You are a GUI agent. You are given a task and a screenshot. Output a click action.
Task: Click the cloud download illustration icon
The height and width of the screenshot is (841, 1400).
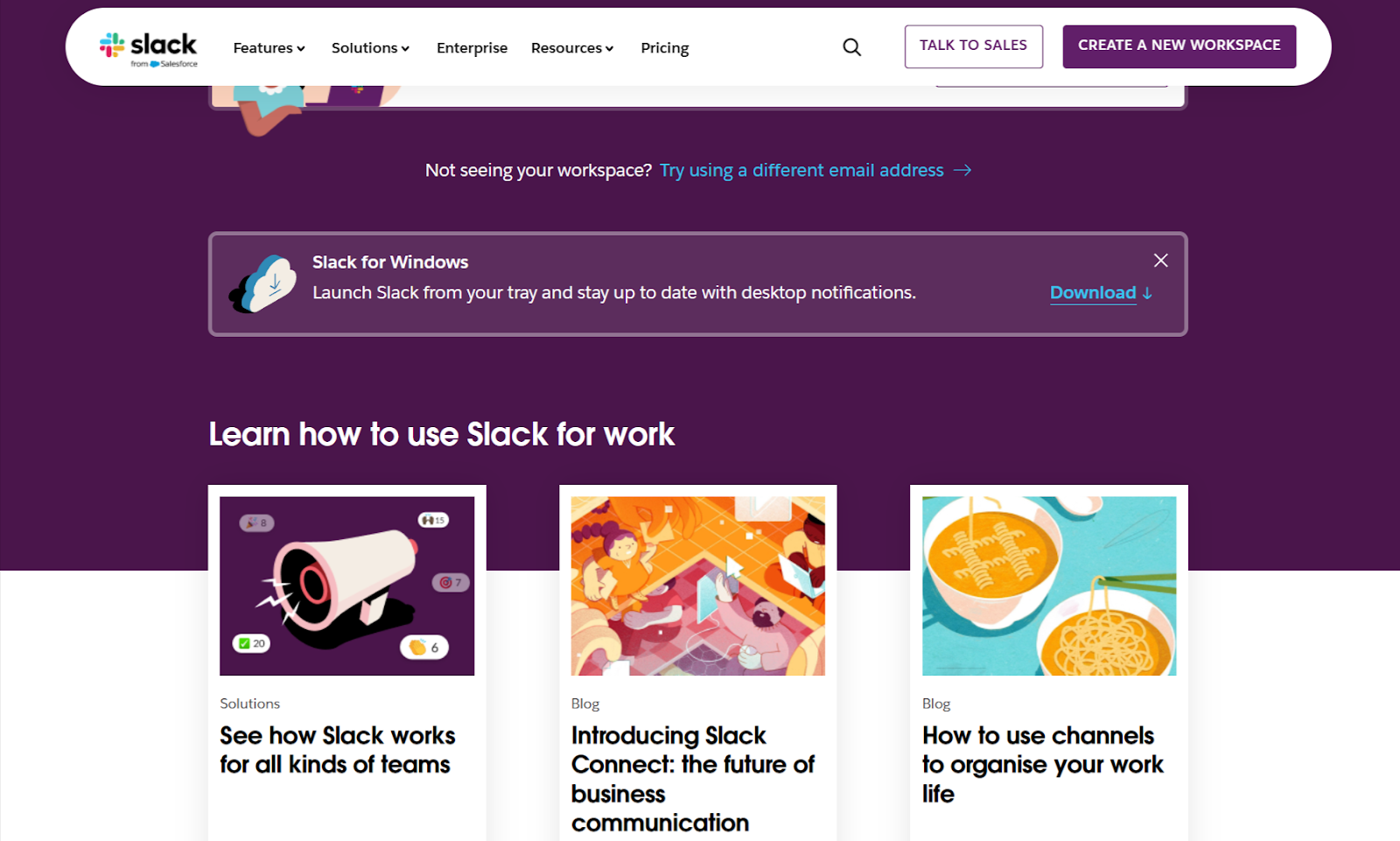(262, 284)
